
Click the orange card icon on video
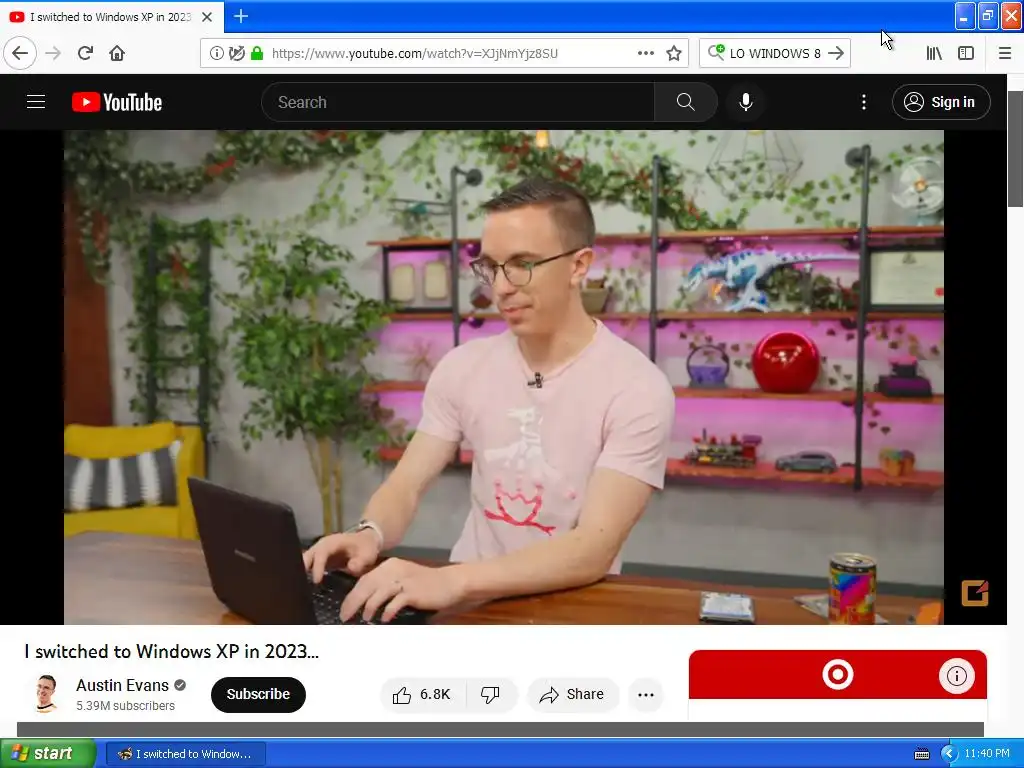974,593
